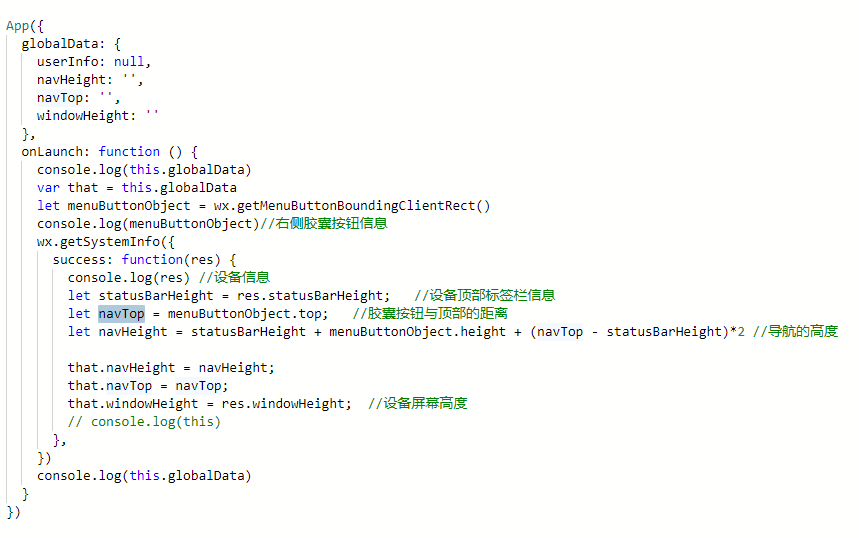The width and height of the screenshot is (859, 538).
Task: Click the last console.log(this.globalData) statement
Action: (x=144, y=476)
